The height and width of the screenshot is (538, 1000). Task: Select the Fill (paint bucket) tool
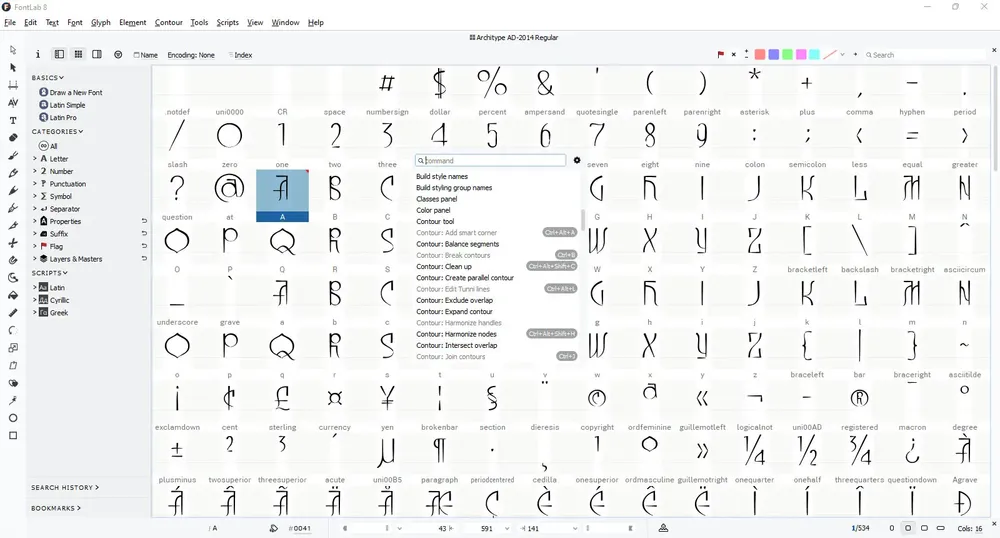13,295
